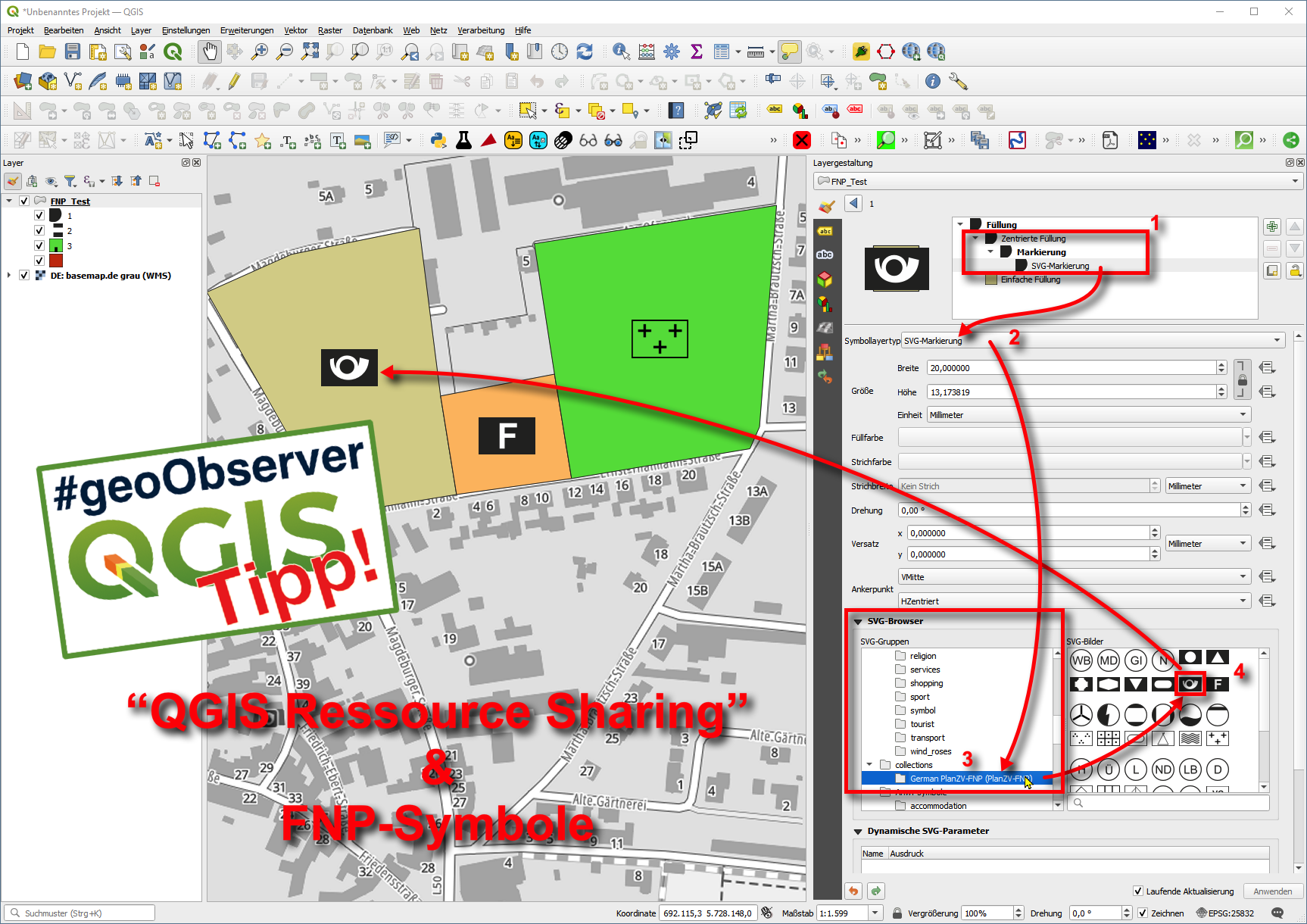The height and width of the screenshot is (924, 1307).
Task: Select the WB symbol in SVG-Bilder
Action: (1081, 660)
